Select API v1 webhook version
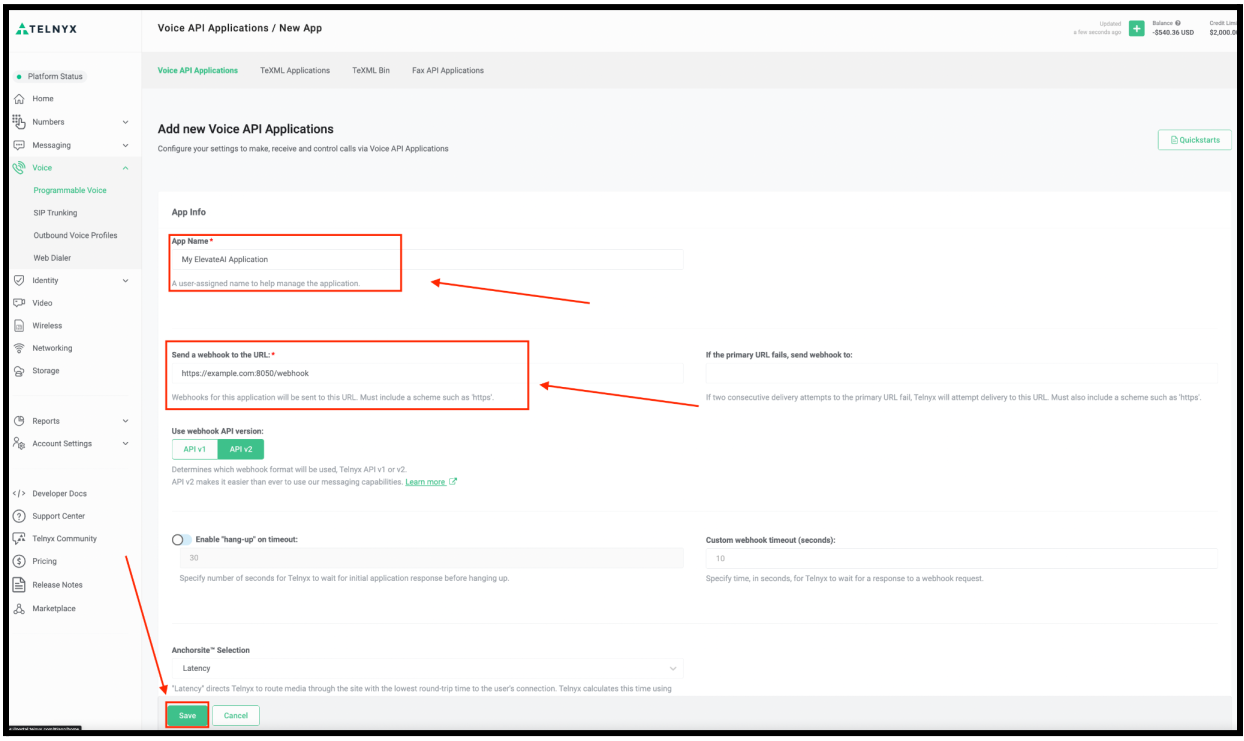Image resolution: width=1244 pixels, height=741 pixels. [x=195, y=449]
